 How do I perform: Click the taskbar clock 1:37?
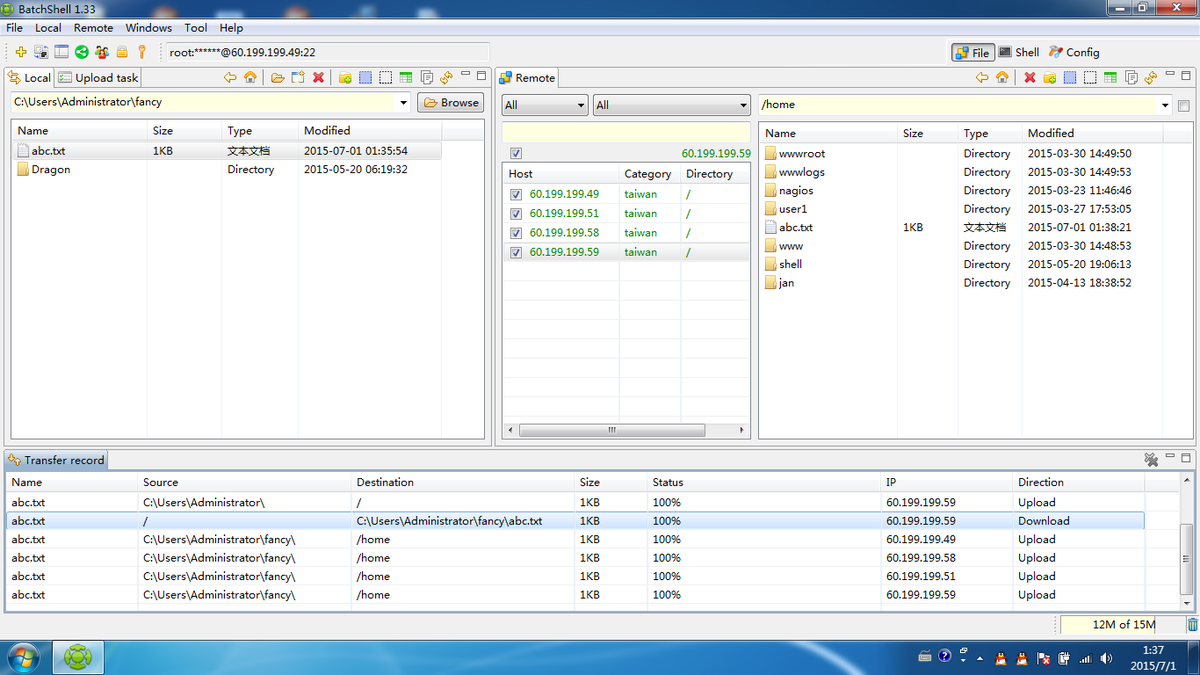click(x=1153, y=658)
